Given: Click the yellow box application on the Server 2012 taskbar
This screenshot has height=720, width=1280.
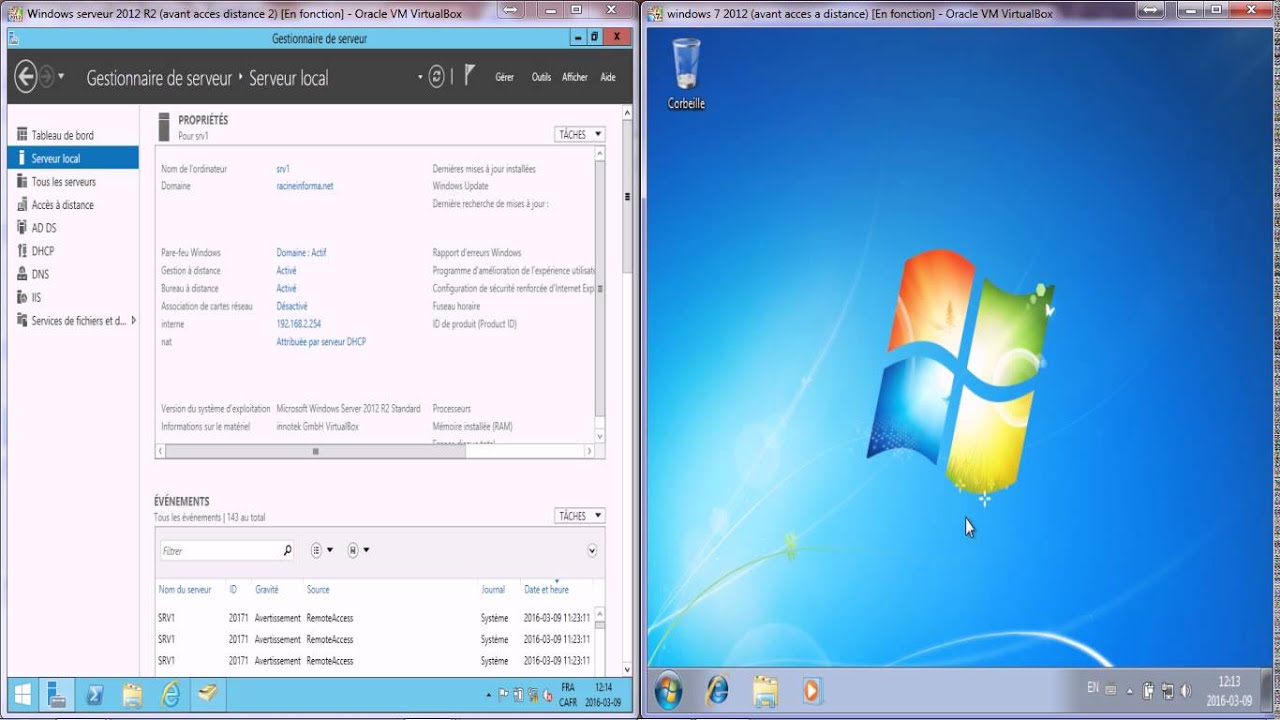Looking at the screenshot, I should pos(208,693).
